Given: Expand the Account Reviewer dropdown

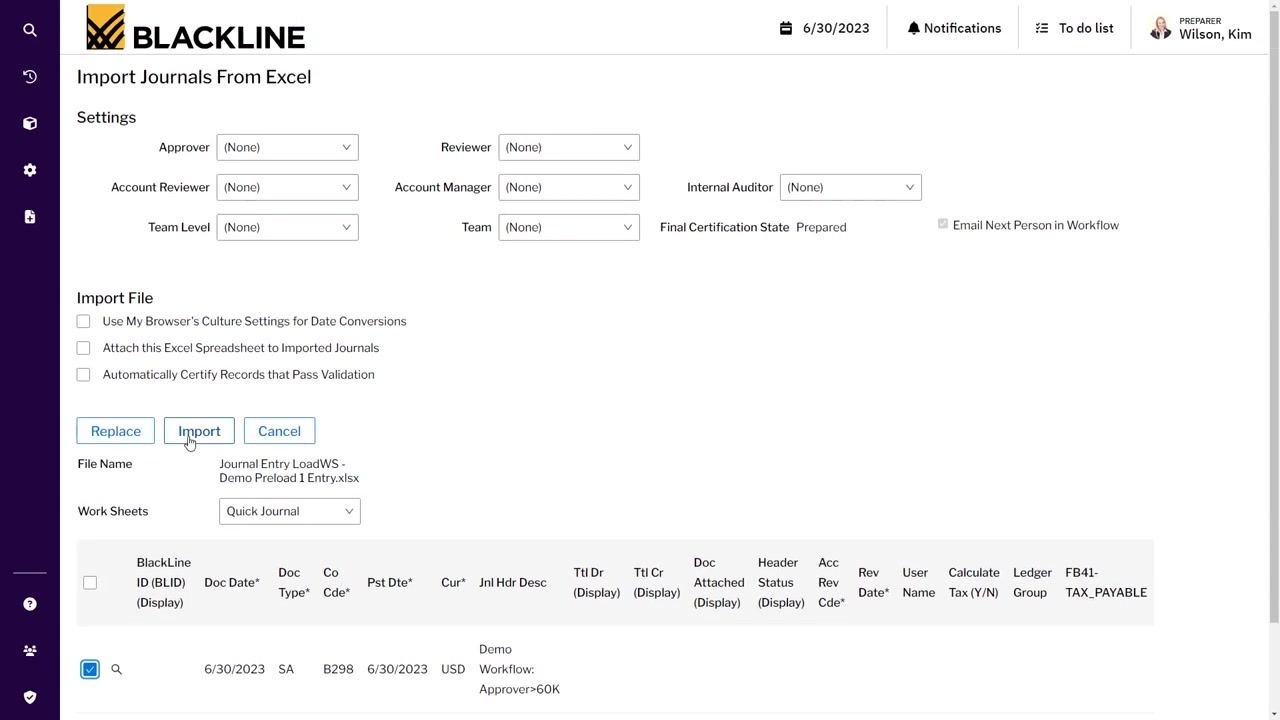Looking at the screenshot, I should point(287,187).
